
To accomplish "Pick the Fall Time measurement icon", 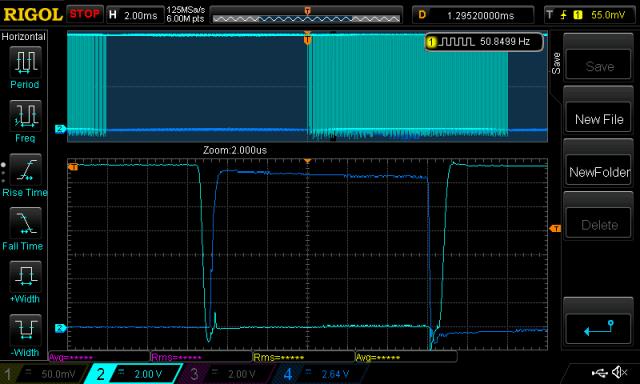I will click(25, 223).
